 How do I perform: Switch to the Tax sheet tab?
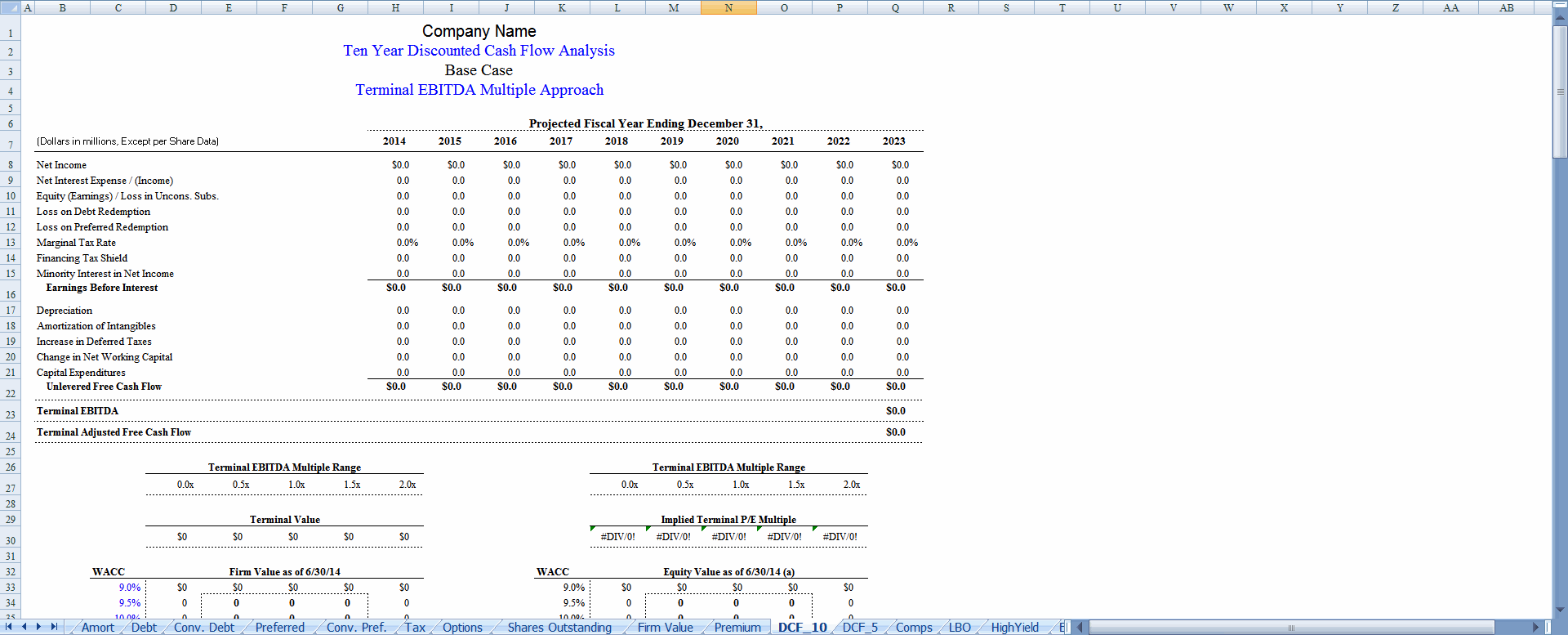point(415,628)
